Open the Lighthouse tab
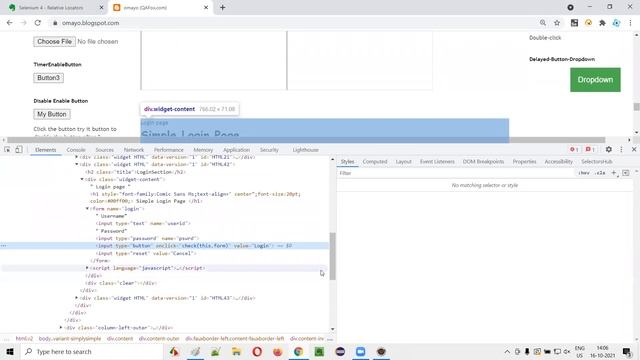This screenshot has height=360, width=640. coord(305,150)
